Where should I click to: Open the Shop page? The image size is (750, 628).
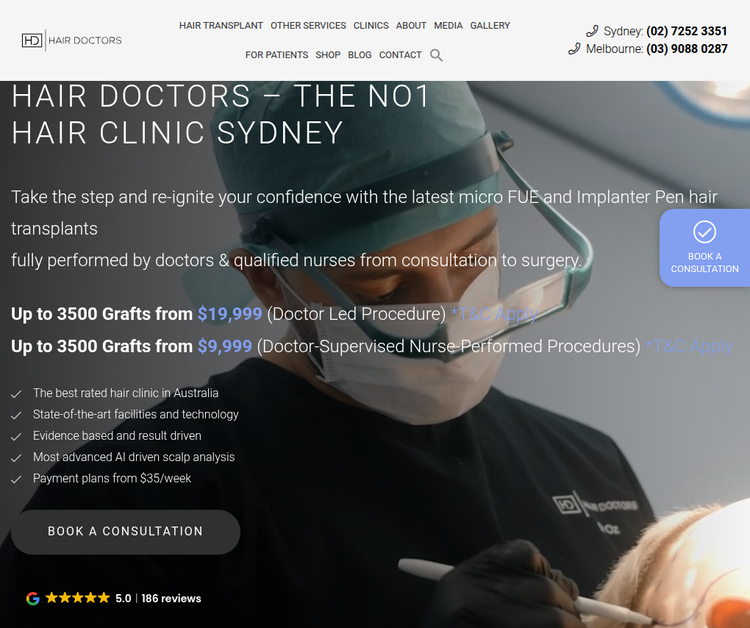328,55
